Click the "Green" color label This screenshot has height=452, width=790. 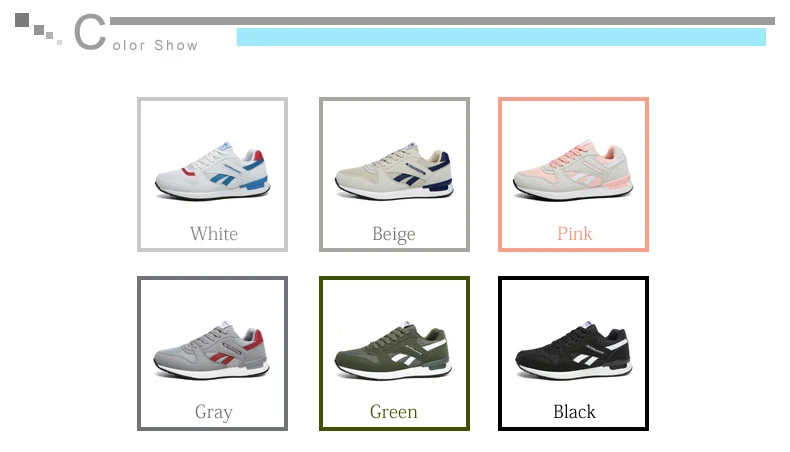[393, 412]
